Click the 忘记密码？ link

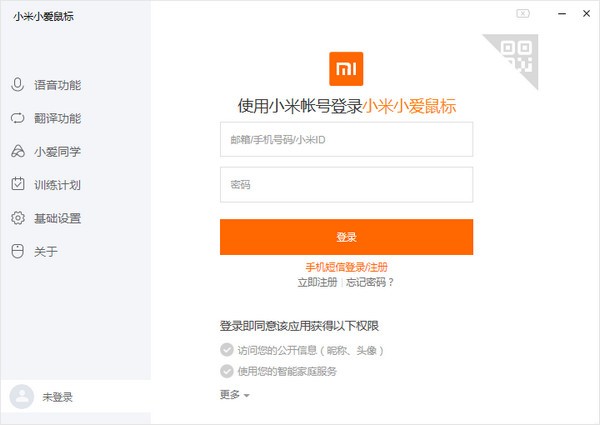coord(370,283)
